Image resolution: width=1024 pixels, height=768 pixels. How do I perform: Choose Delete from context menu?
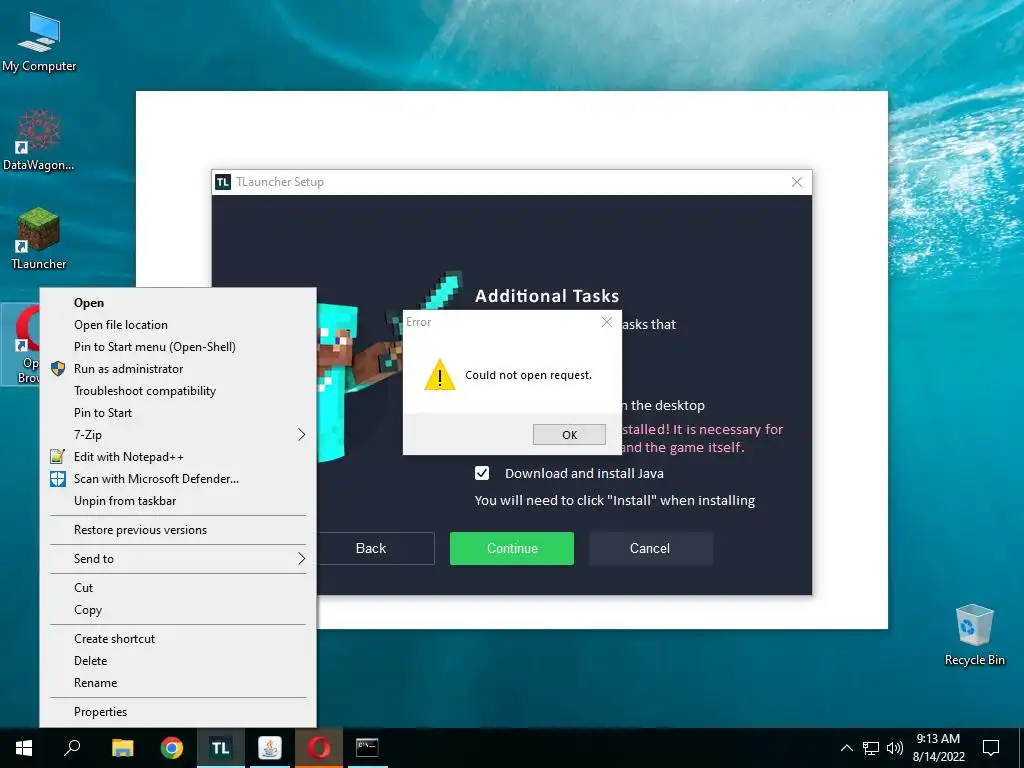(178, 661)
